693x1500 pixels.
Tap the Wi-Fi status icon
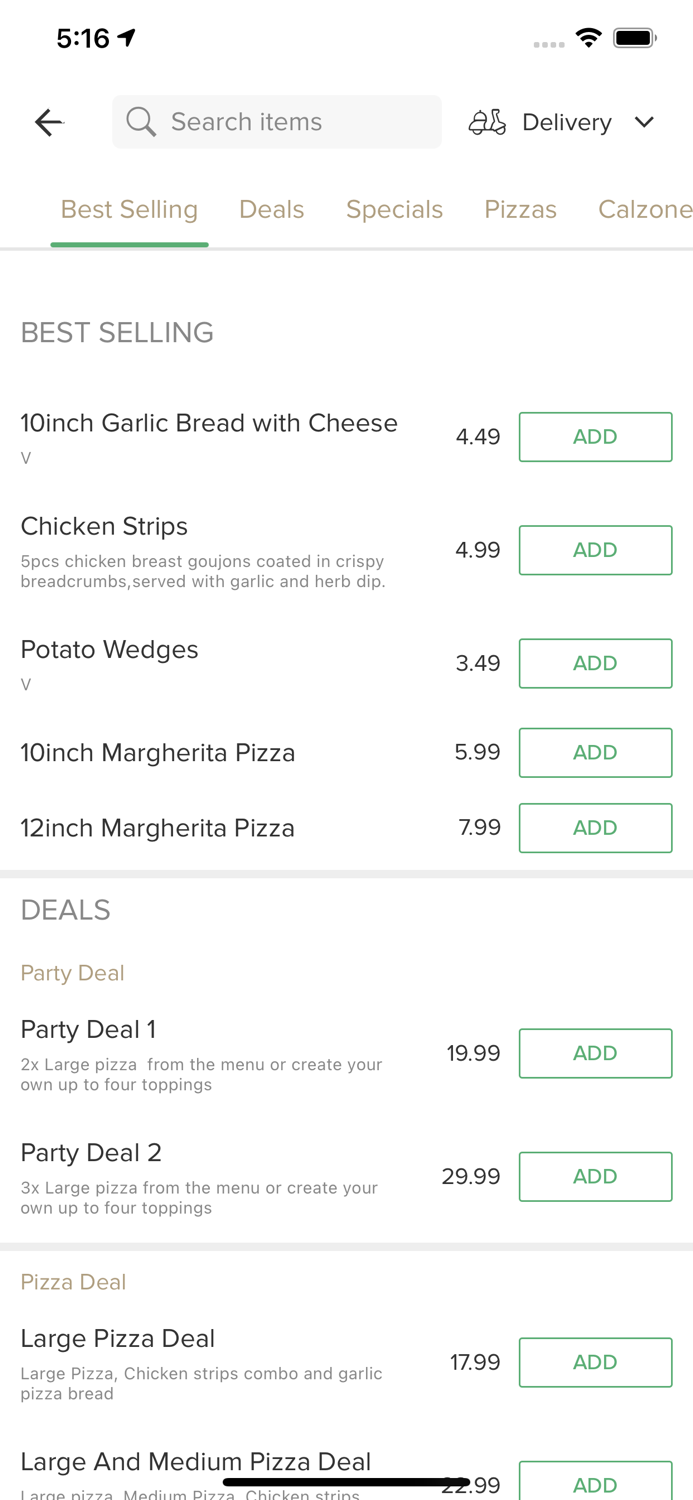pyautogui.click(x=589, y=38)
